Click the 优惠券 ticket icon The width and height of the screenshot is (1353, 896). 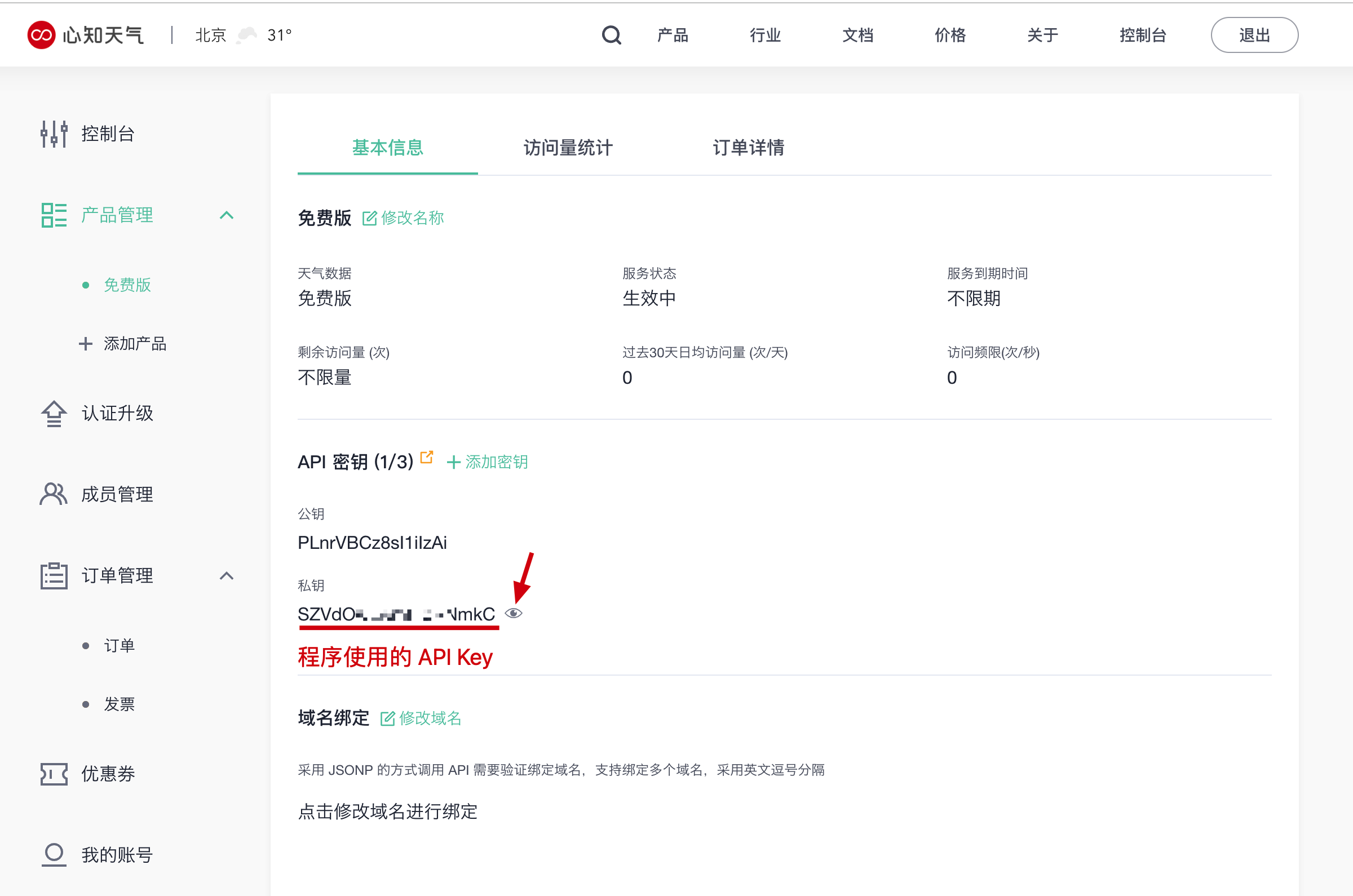[x=54, y=774]
